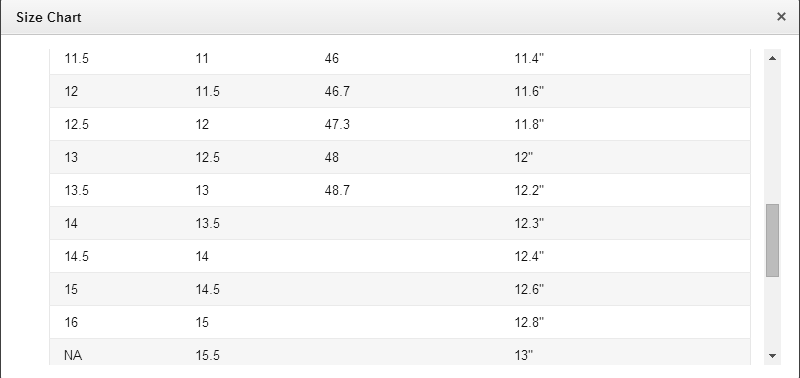Screen dimensions: 800x378
Task: Select the 14.5 cell in first column
Action: point(77,256)
